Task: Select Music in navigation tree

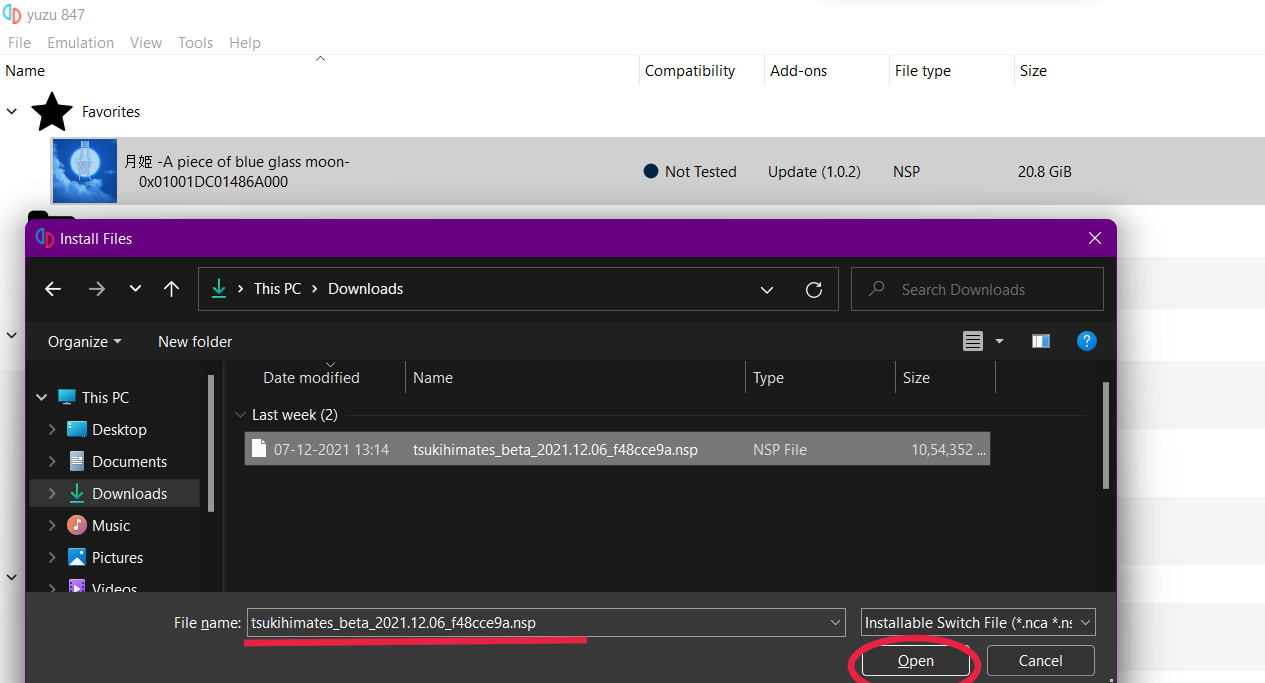Action: click(x=111, y=526)
